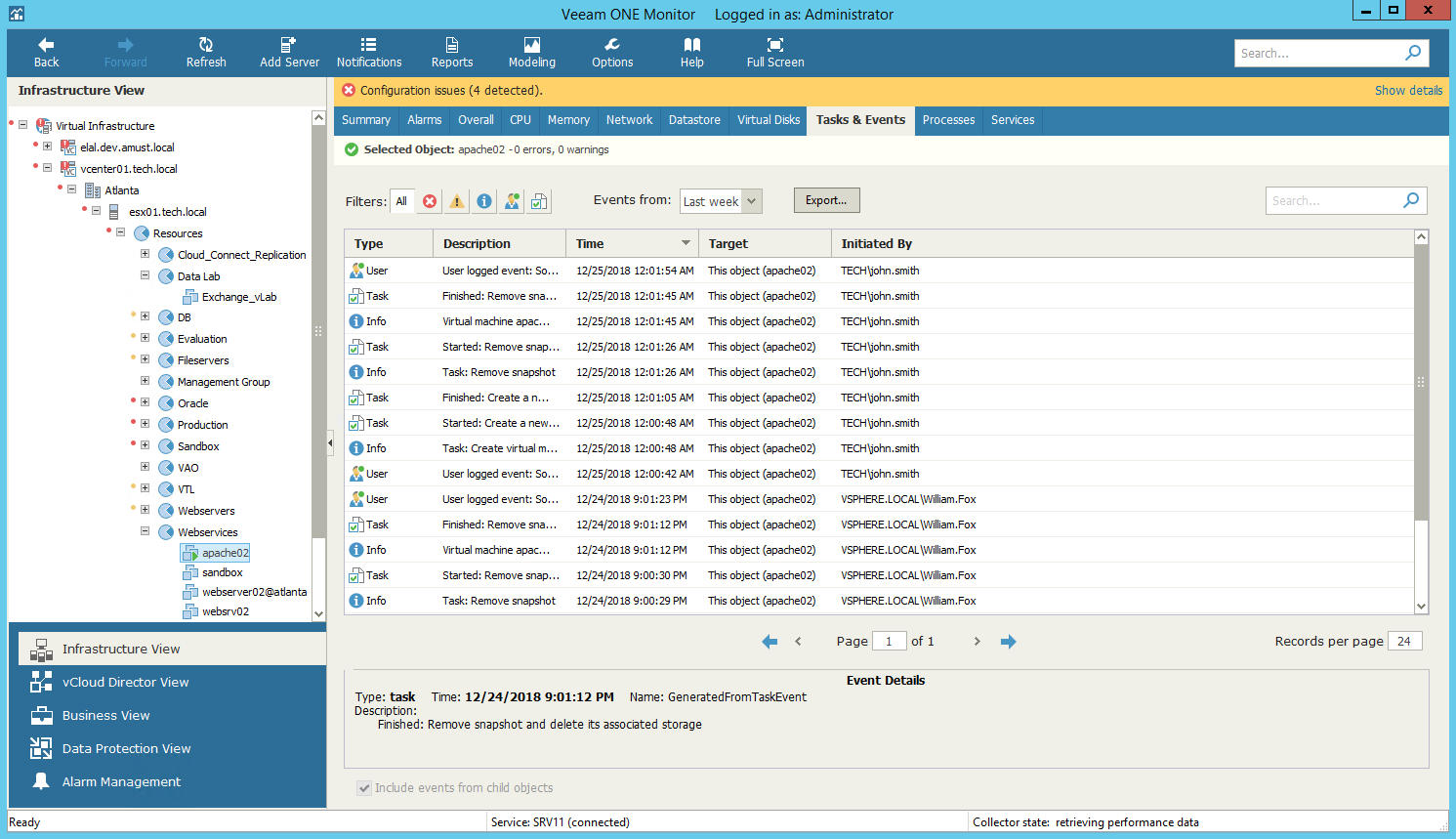Open the Options dialog
This screenshot has width=1456, height=839.
(612, 53)
